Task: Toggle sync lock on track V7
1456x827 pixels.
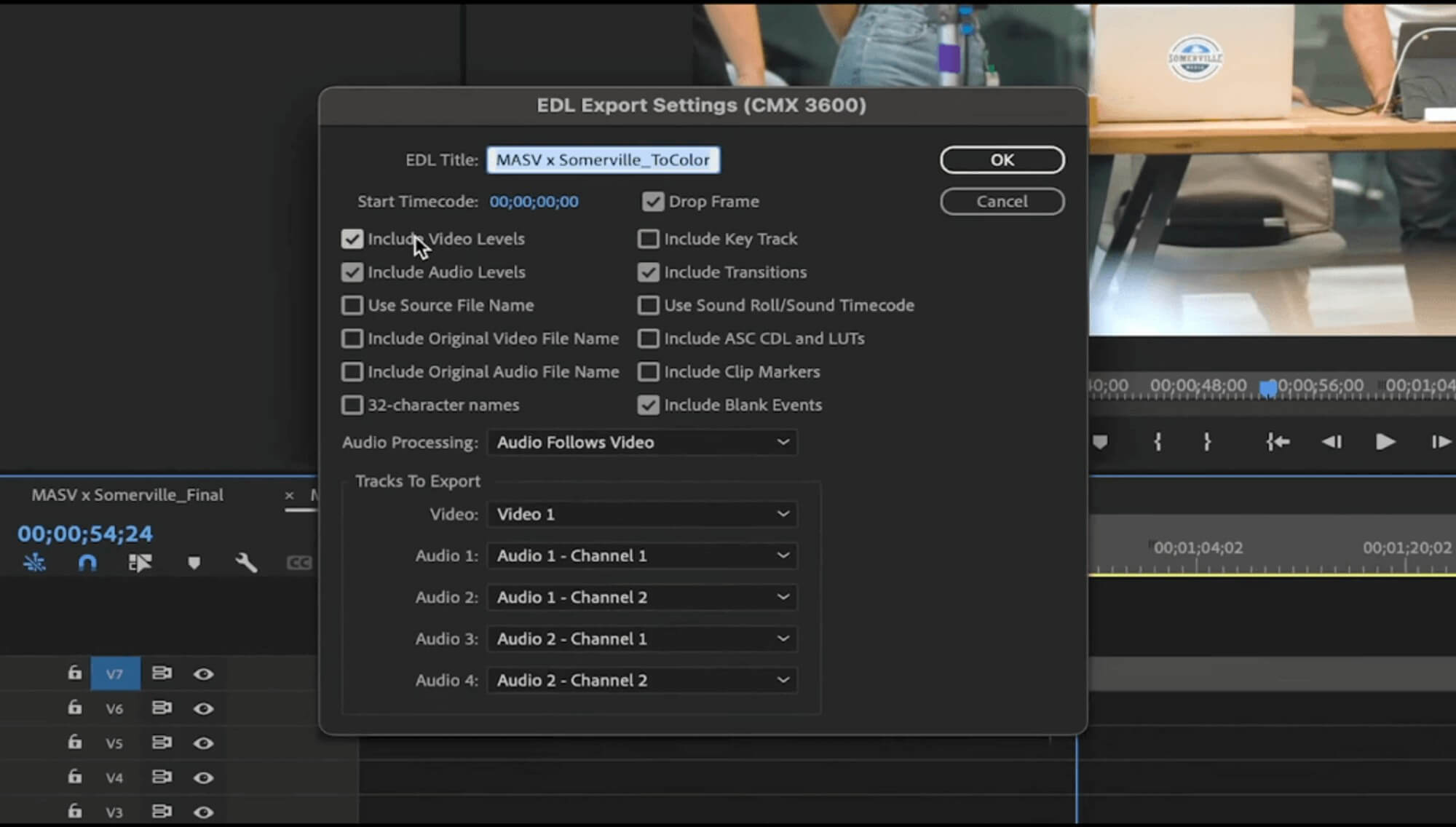Action: point(162,673)
